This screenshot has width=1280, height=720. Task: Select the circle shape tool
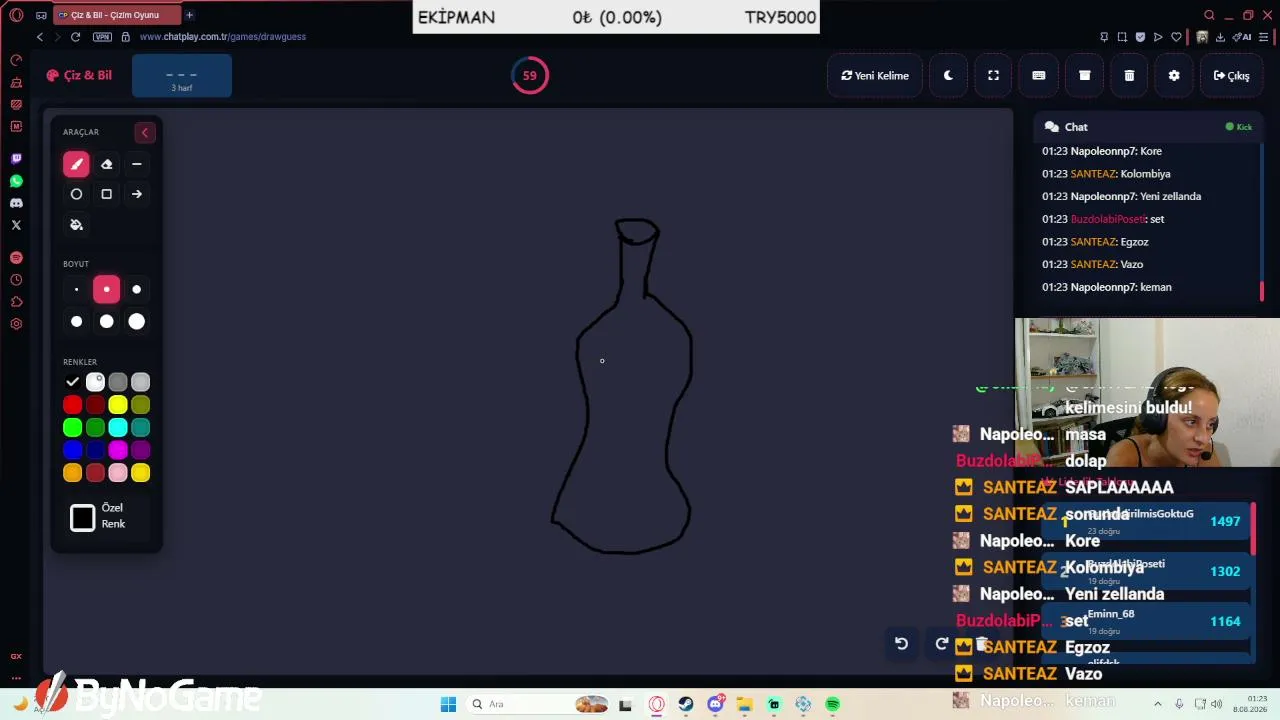76,194
